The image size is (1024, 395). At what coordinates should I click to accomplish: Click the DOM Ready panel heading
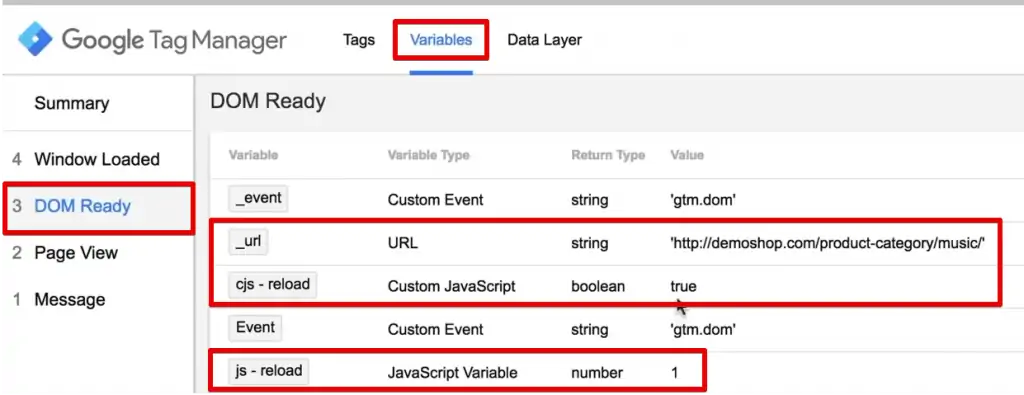[x=268, y=101]
